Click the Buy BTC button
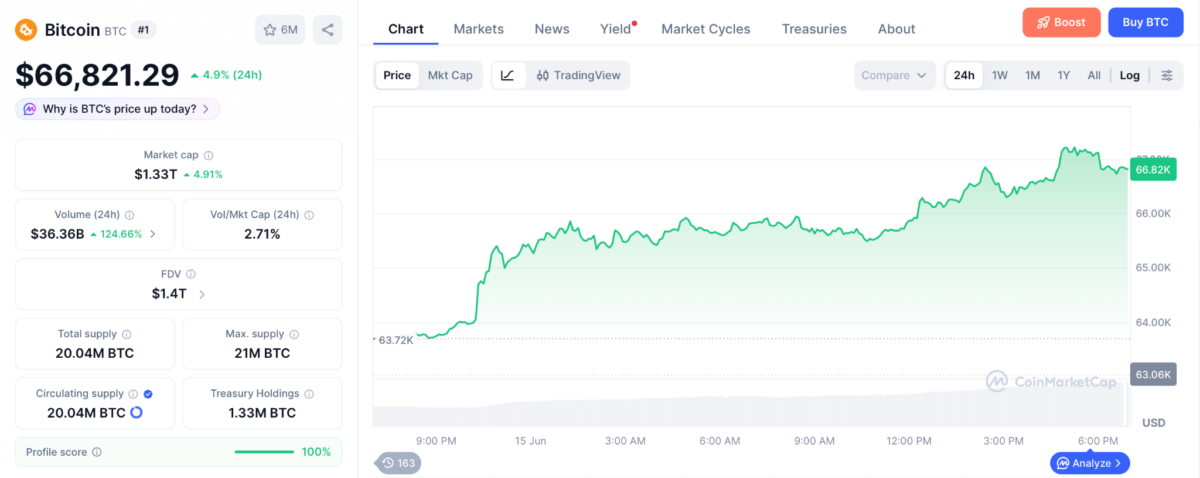The height and width of the screenshot is (478, 1200). click(1145, 22)
